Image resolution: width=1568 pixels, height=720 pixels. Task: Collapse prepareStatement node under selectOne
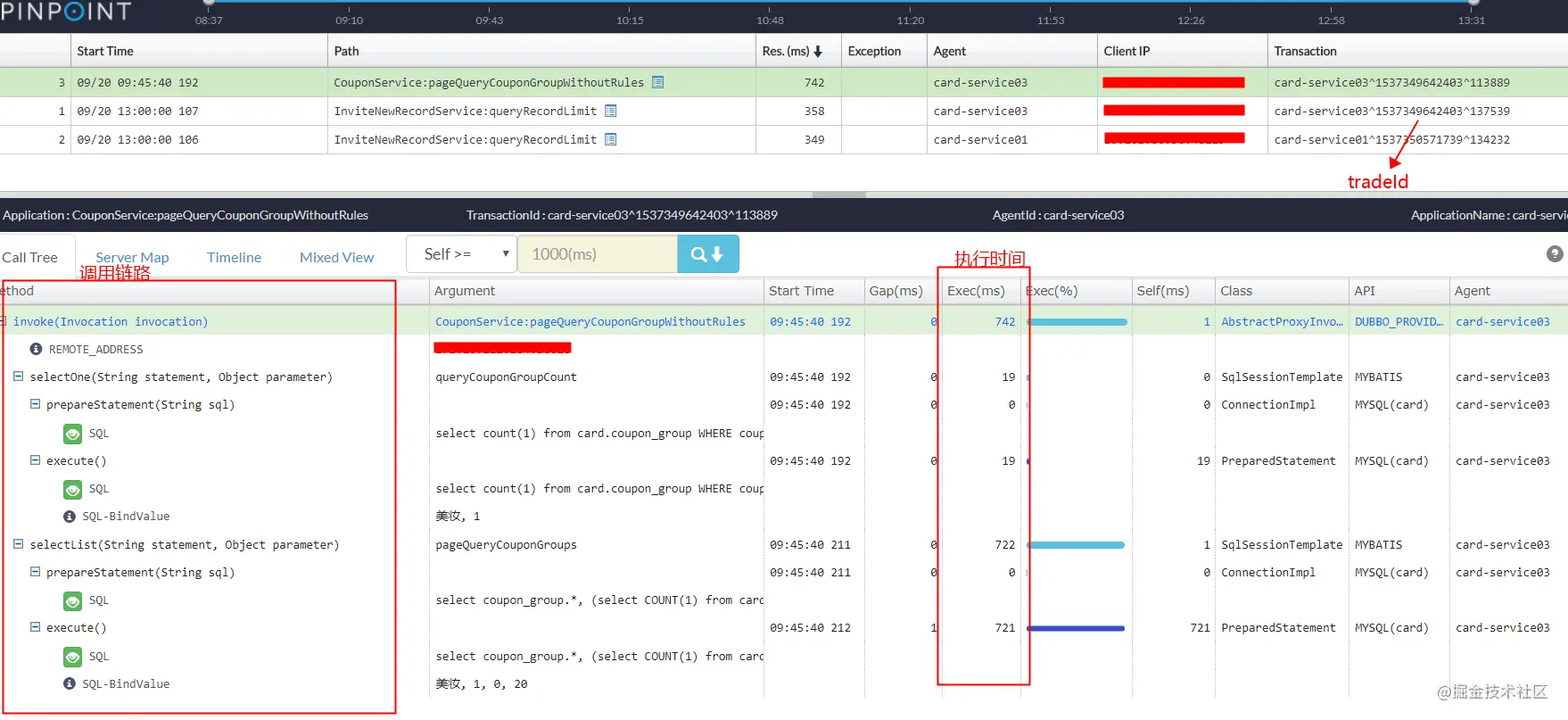coord(35,404)
